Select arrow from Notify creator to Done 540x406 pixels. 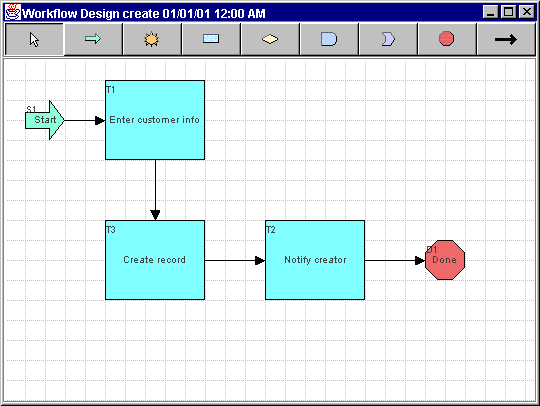[395, 260]
